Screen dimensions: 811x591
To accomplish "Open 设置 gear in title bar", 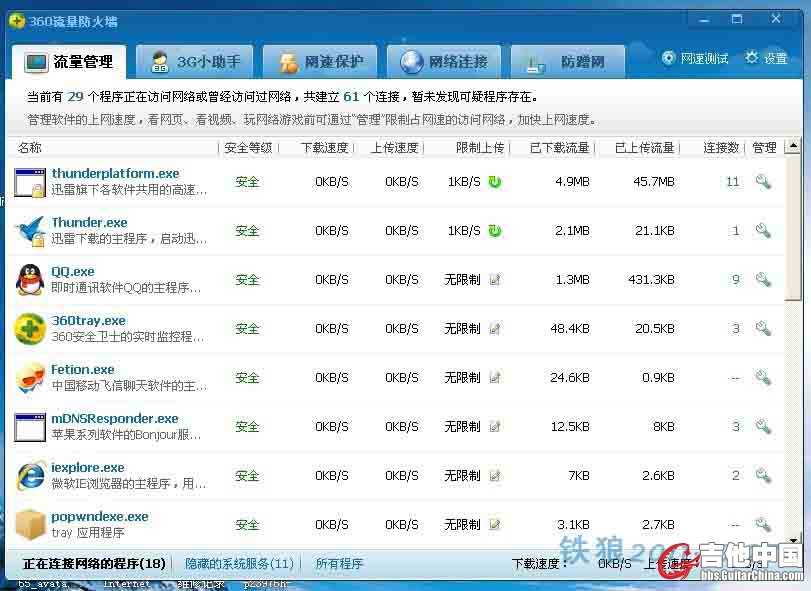I will [766, 59].
